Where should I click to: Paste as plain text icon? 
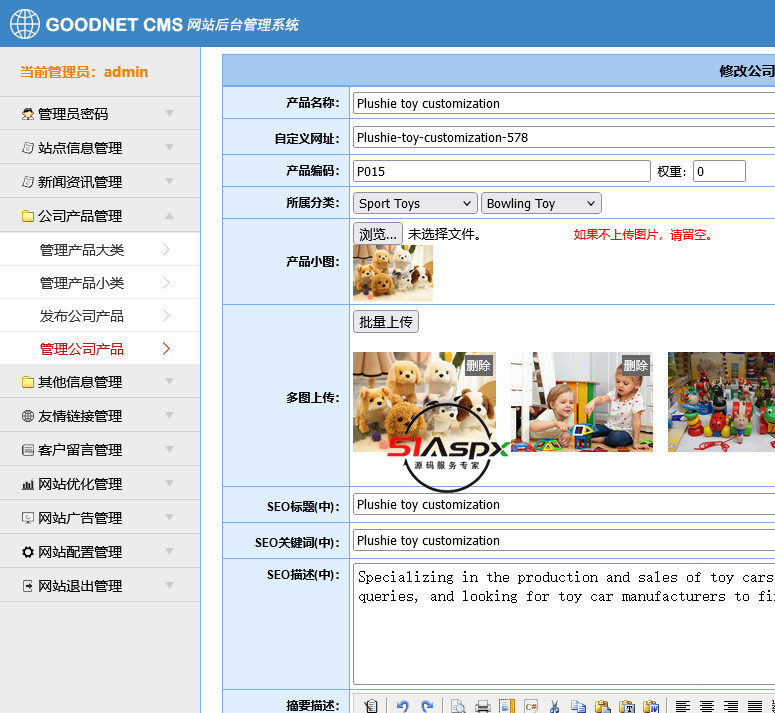[627, 706]
